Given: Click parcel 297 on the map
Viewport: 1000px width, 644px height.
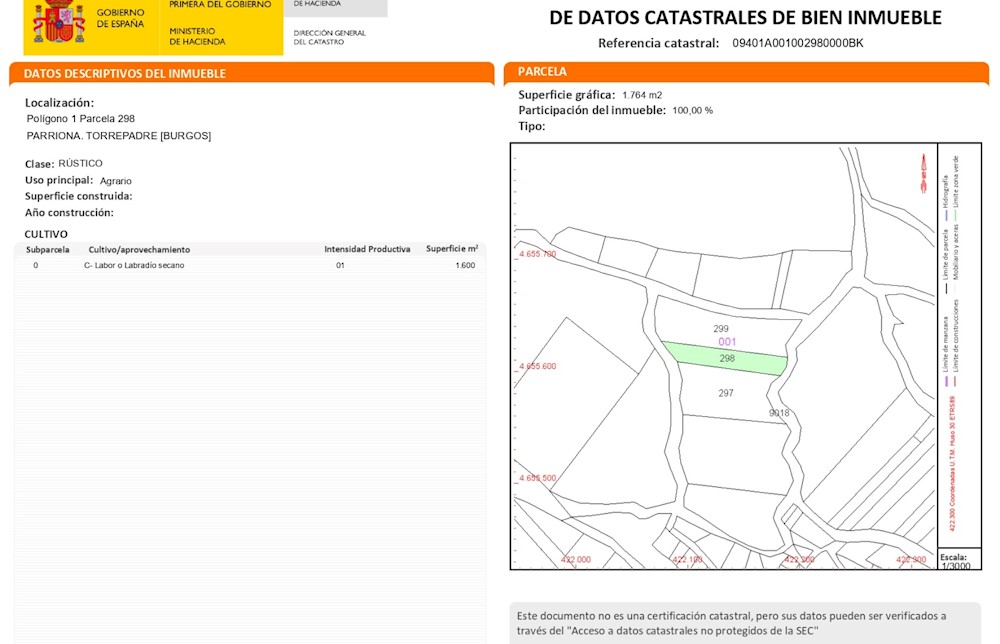Looking at the screenshot, I should pos(726,393).
